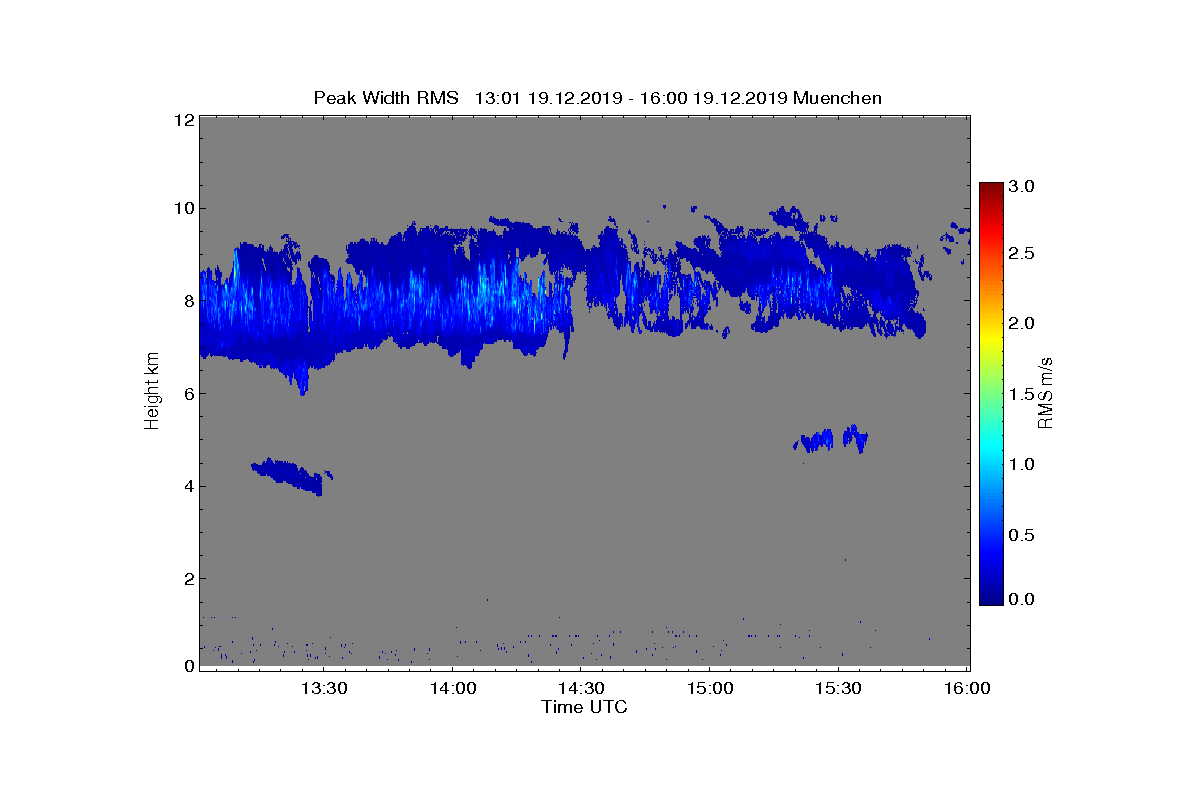The height and width of the screenshot is (800, 1200).
Task: Click the 'Time UTC' axis label
Action: (584, 707)
